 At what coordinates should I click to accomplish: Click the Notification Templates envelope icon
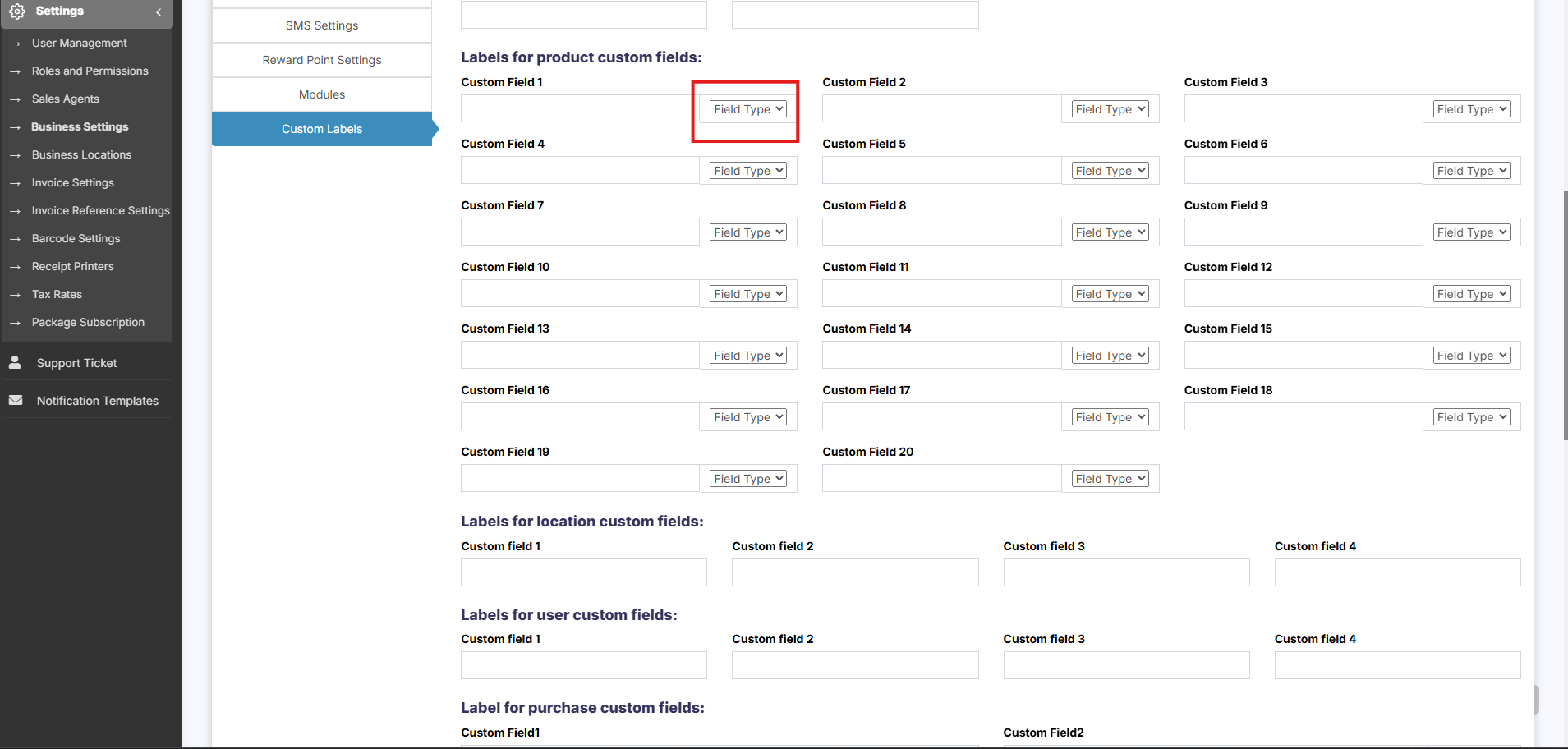pos(16,400)
